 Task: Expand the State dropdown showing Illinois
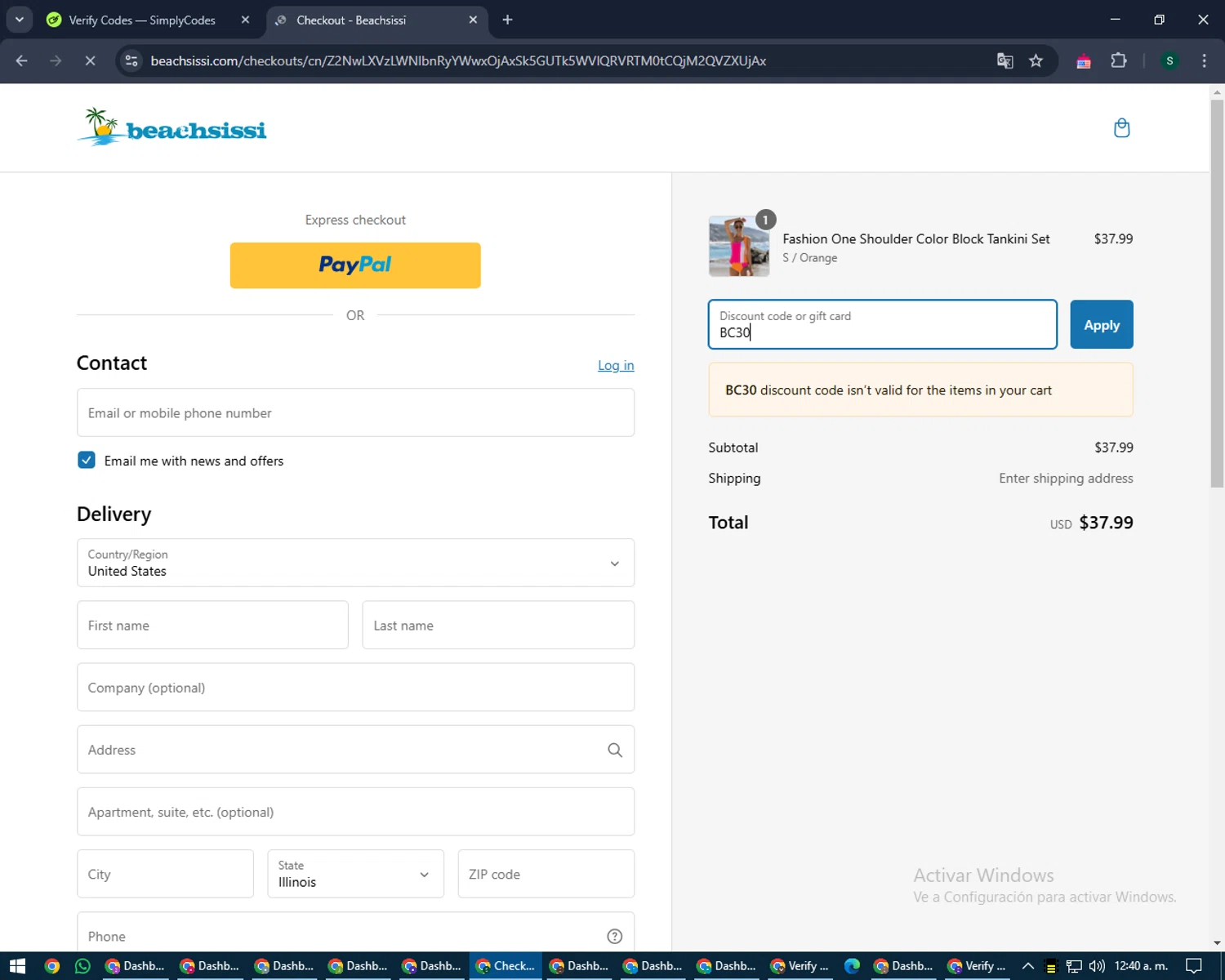[355, 874]
